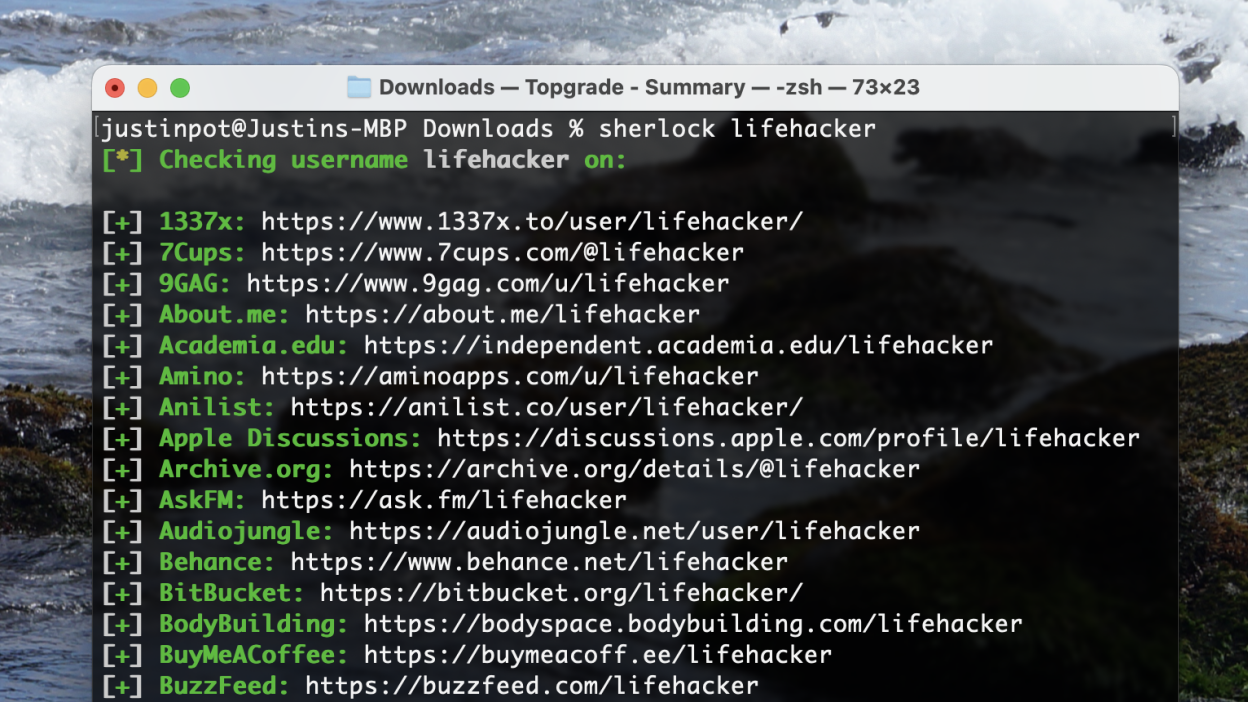This screenshot has width=1248, height=702.
Task: Open the buymeacoff.ee lifehacker link
Action: 597,655
